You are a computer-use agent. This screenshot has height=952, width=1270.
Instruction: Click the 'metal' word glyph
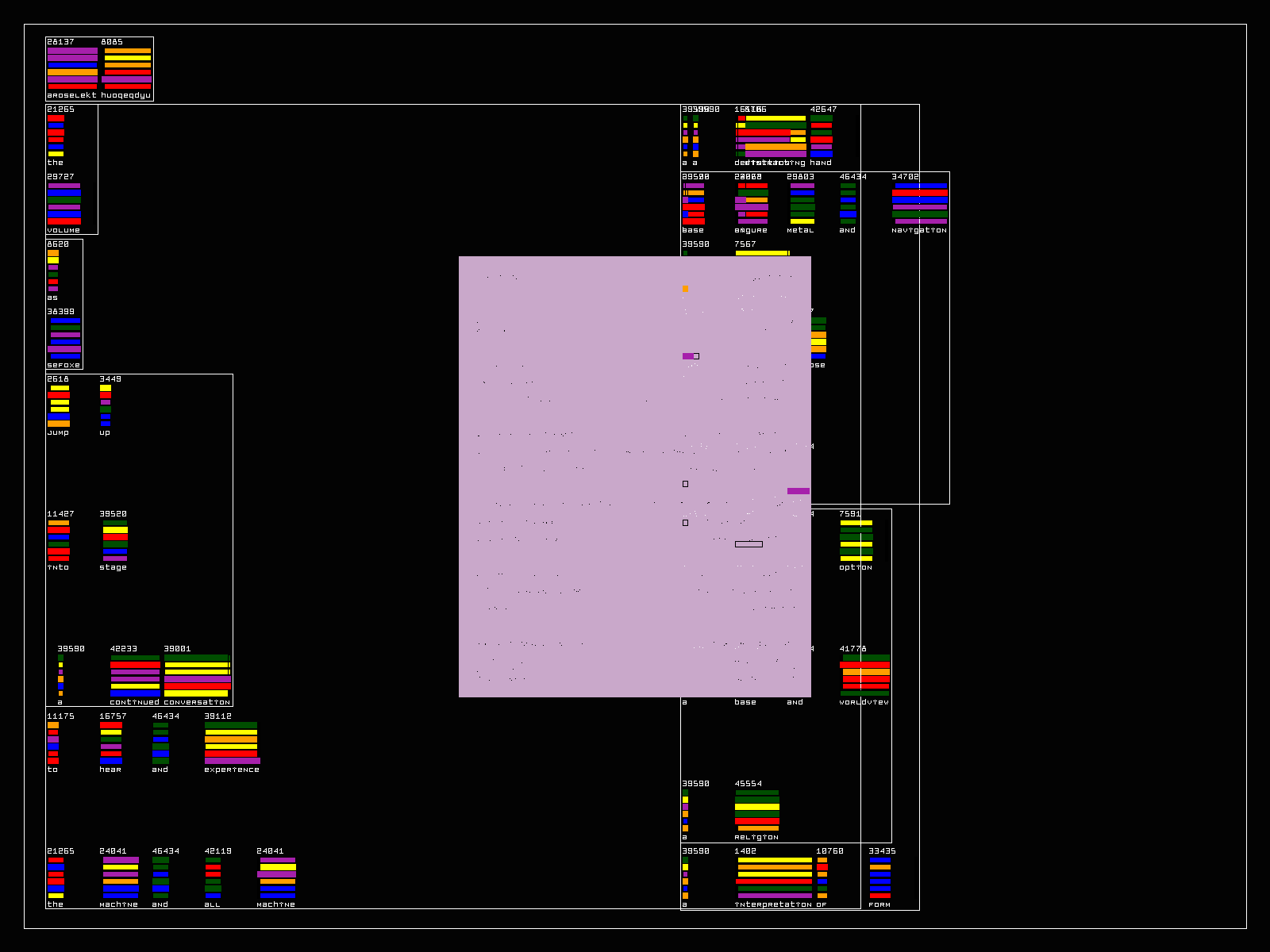[x=802, y=204]
